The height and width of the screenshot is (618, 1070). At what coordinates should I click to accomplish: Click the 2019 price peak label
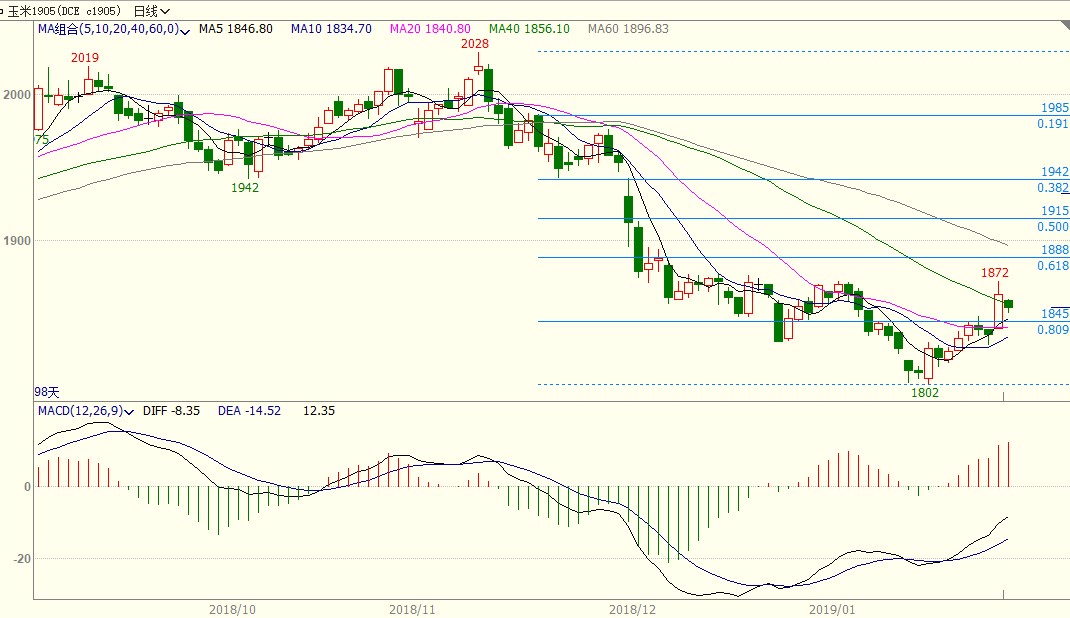(x=85, y=58)
